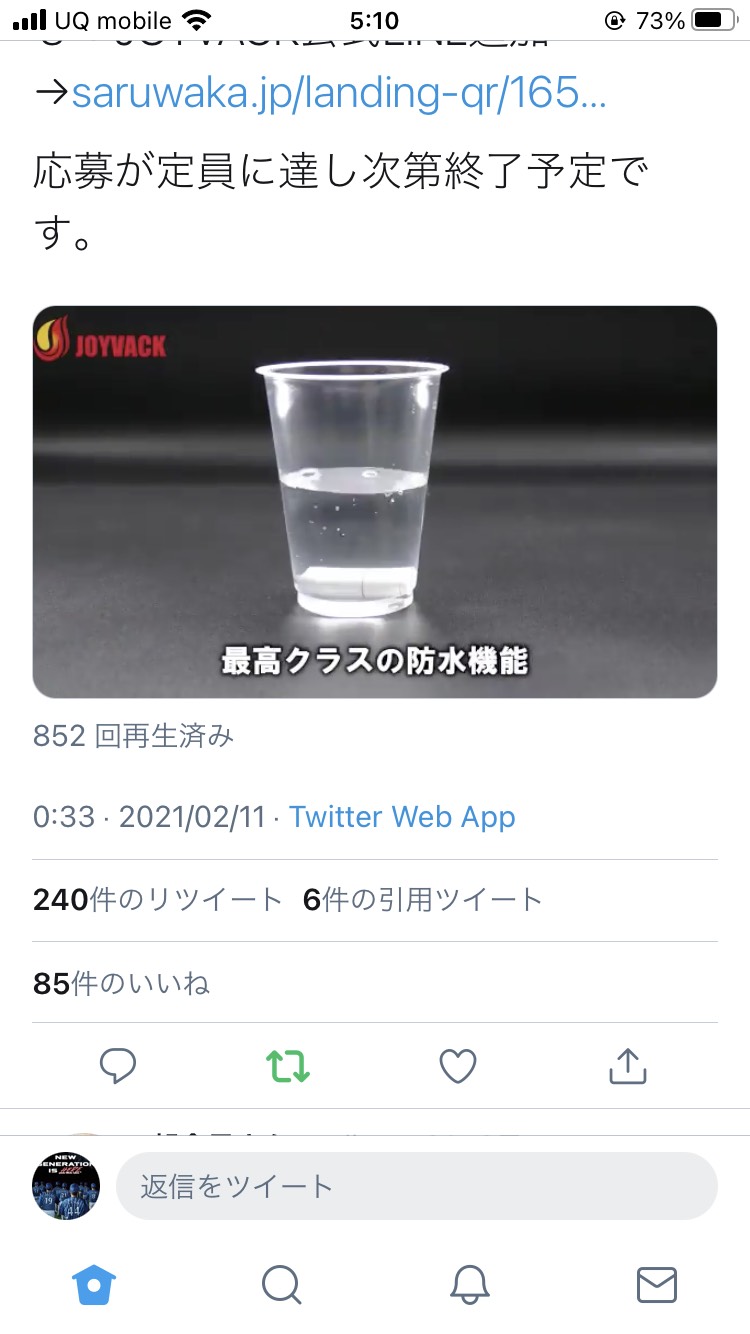
Task: Open Notifications bell tab
Action: (469, 1285)
